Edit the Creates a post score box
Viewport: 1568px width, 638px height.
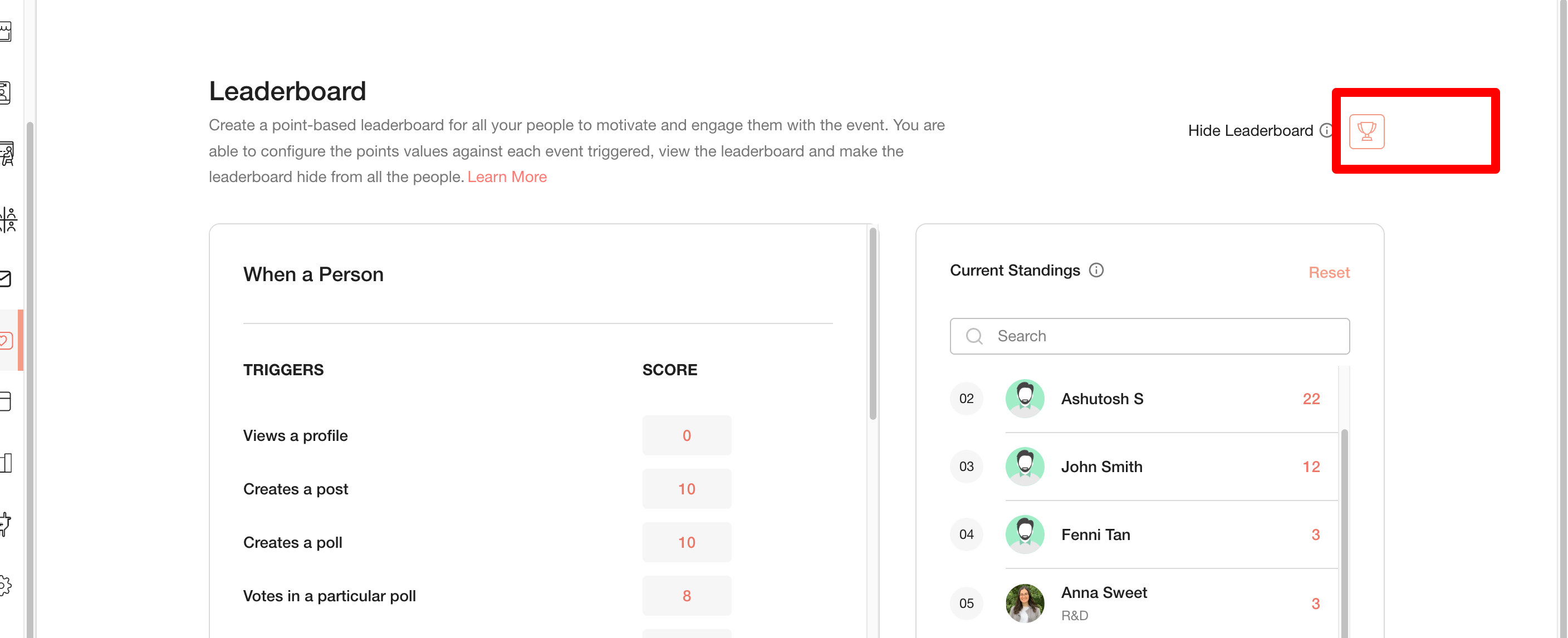point(686,489)
